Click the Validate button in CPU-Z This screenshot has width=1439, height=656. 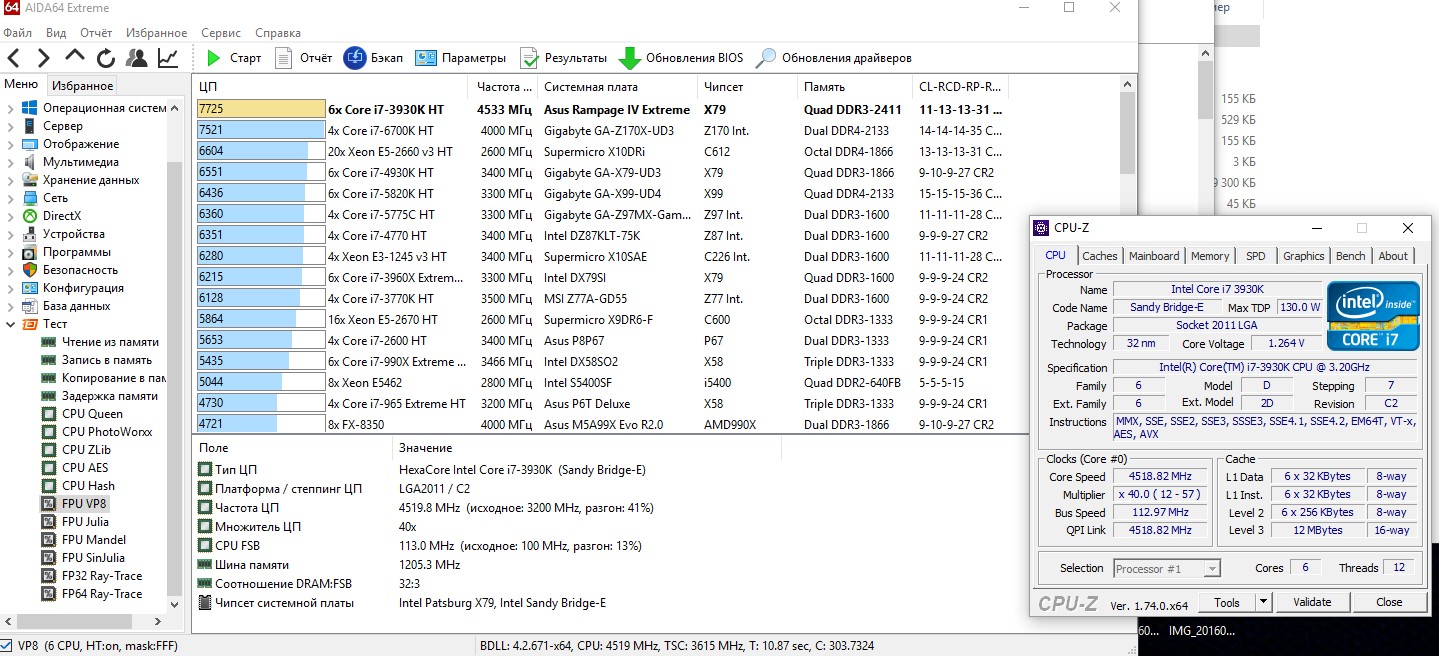(1312, 602)
